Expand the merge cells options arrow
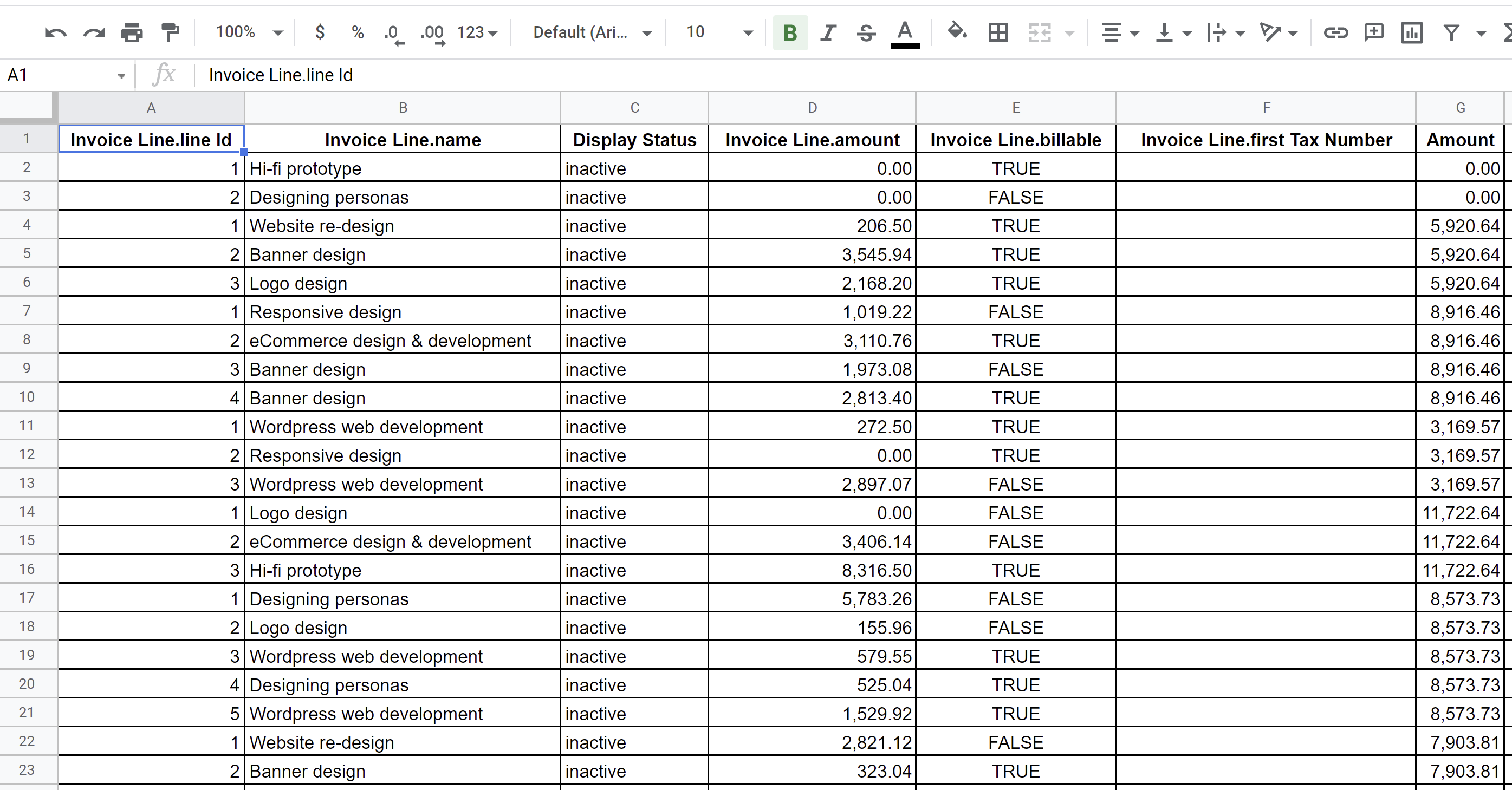 (1069, 34)
